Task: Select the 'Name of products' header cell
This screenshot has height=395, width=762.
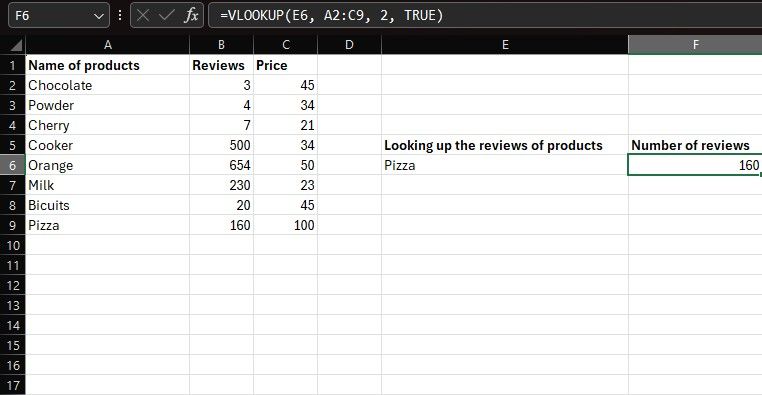Action: point(107,65)
